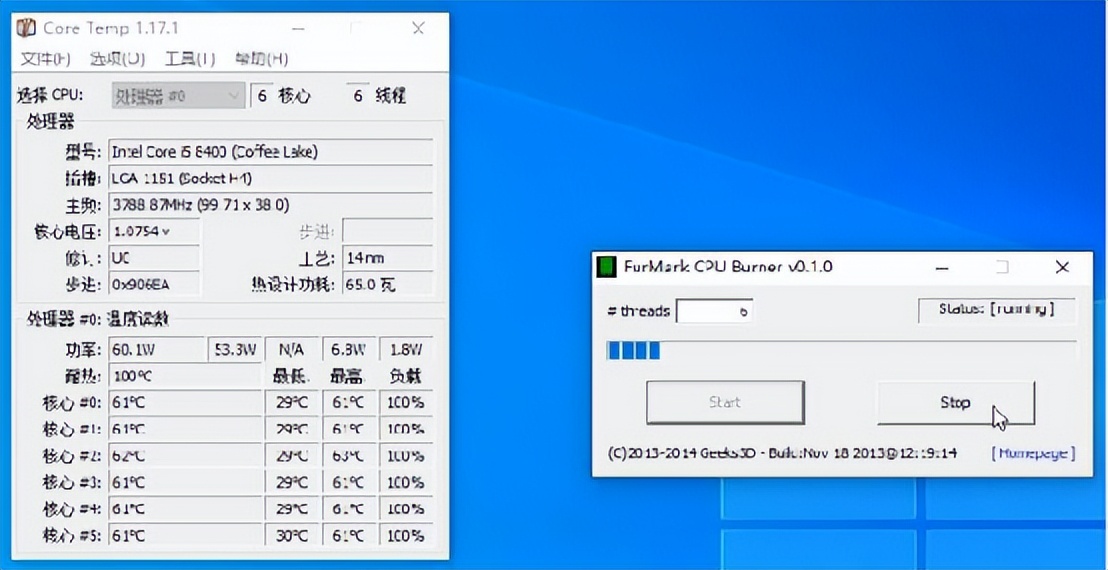Screen dimensions: 1108x570
Task: Select the LGA 1151 socket field
Action: (271, 178)
